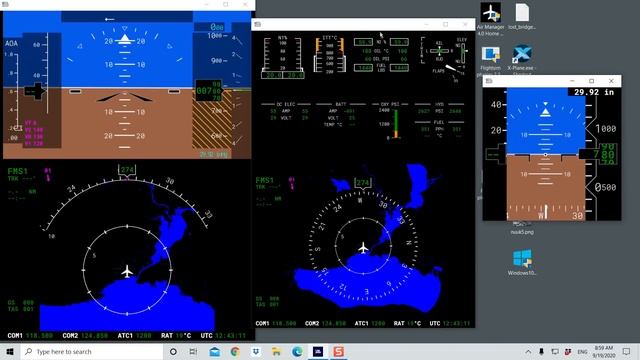The height and width of the screenshot is (360, 640).
Task: Open the Windows10 desktop icon
Action: point(522,262)
